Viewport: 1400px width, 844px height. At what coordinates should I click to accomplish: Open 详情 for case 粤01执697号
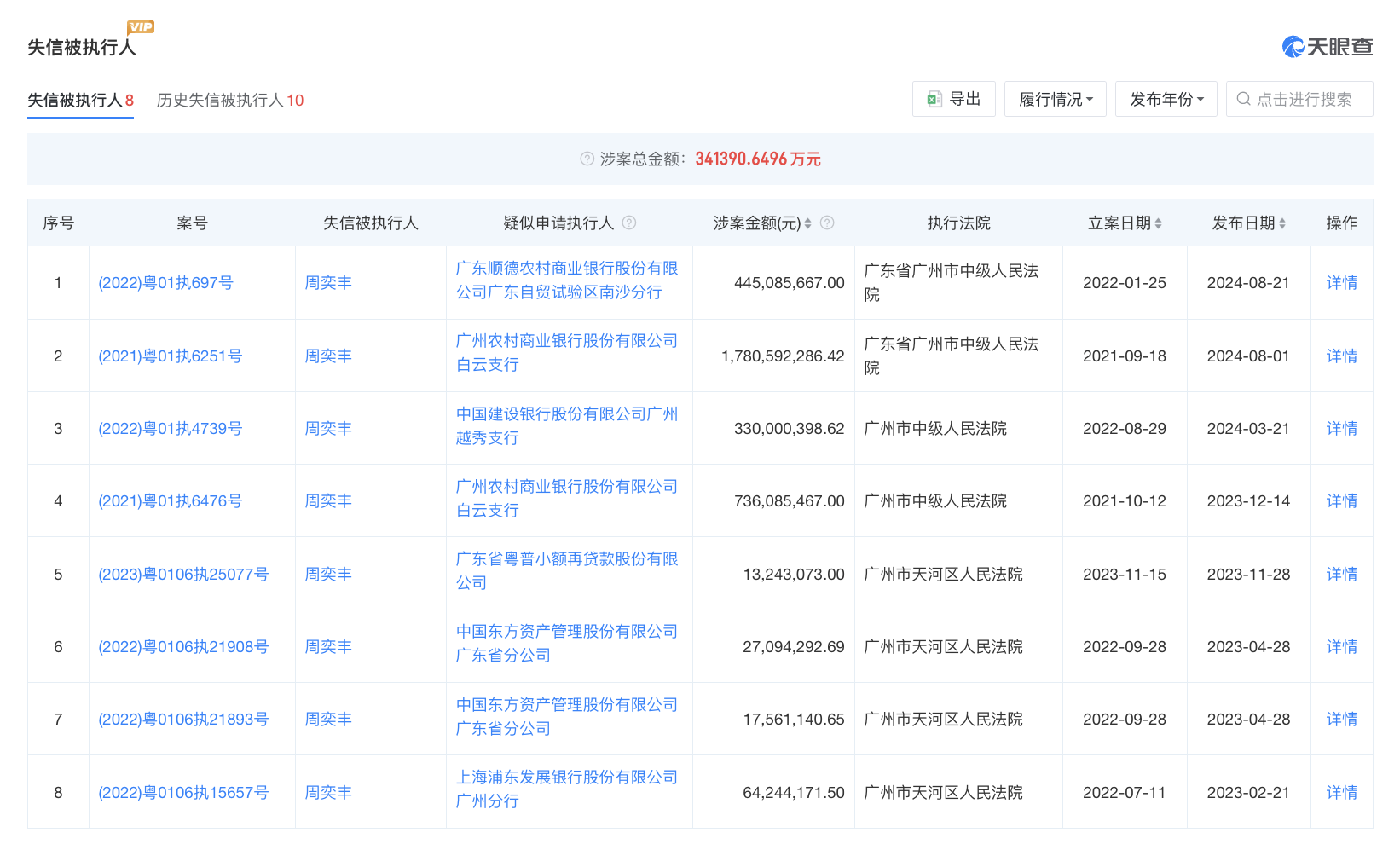(1341, 283)
